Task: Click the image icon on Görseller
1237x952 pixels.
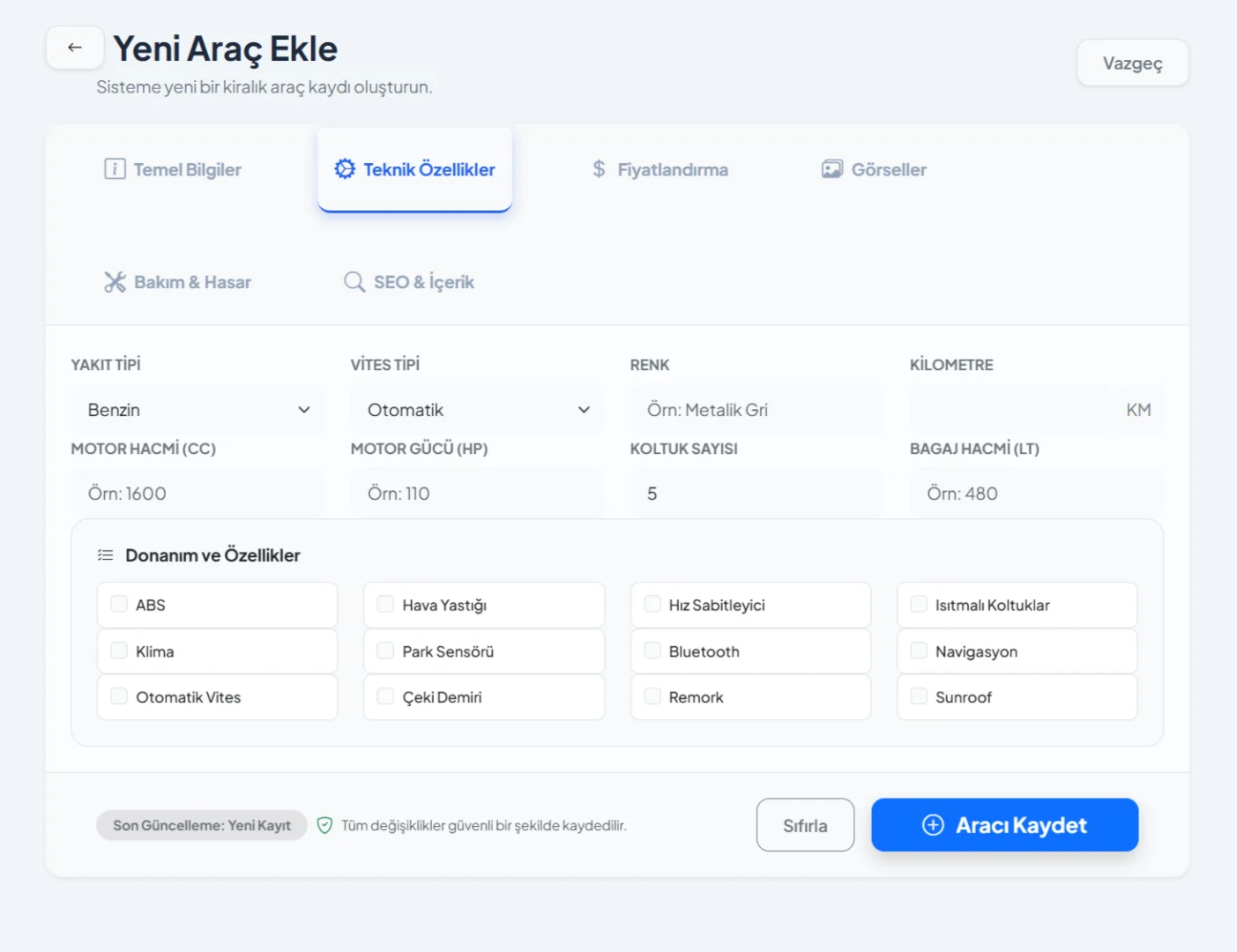Action: coord(831,169)
